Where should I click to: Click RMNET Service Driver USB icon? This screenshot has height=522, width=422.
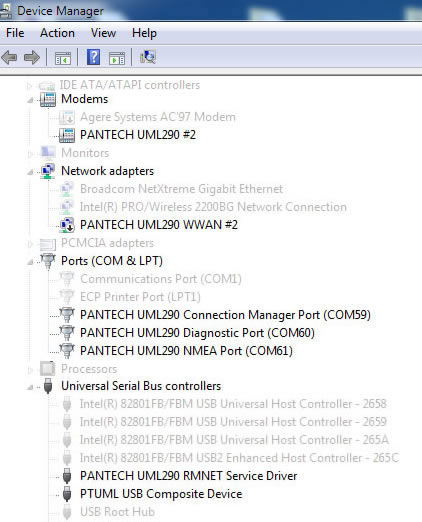(x=67, y=476)
